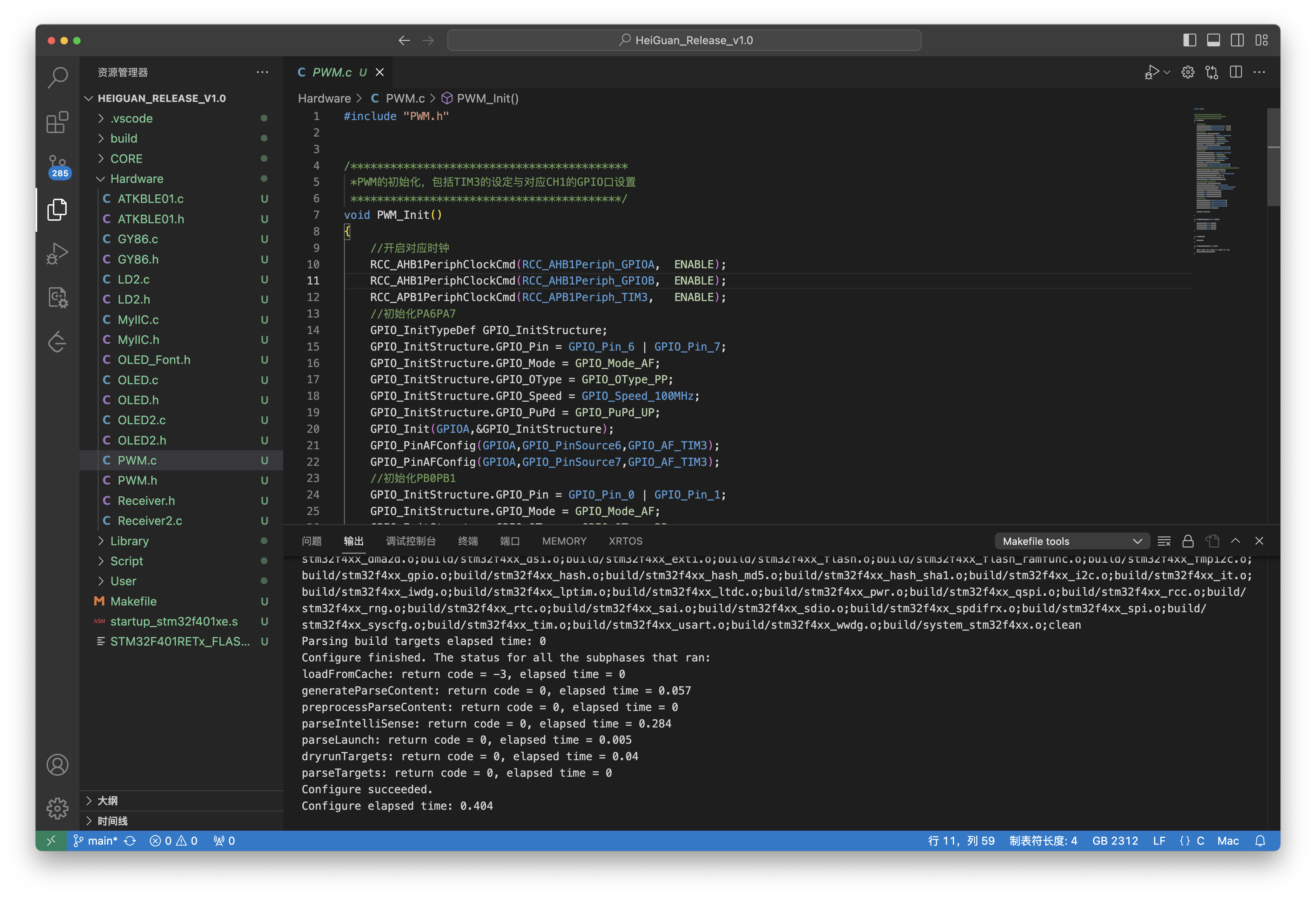
Task: Open the notifications bell in status bar
Action: click(1260, 841)
